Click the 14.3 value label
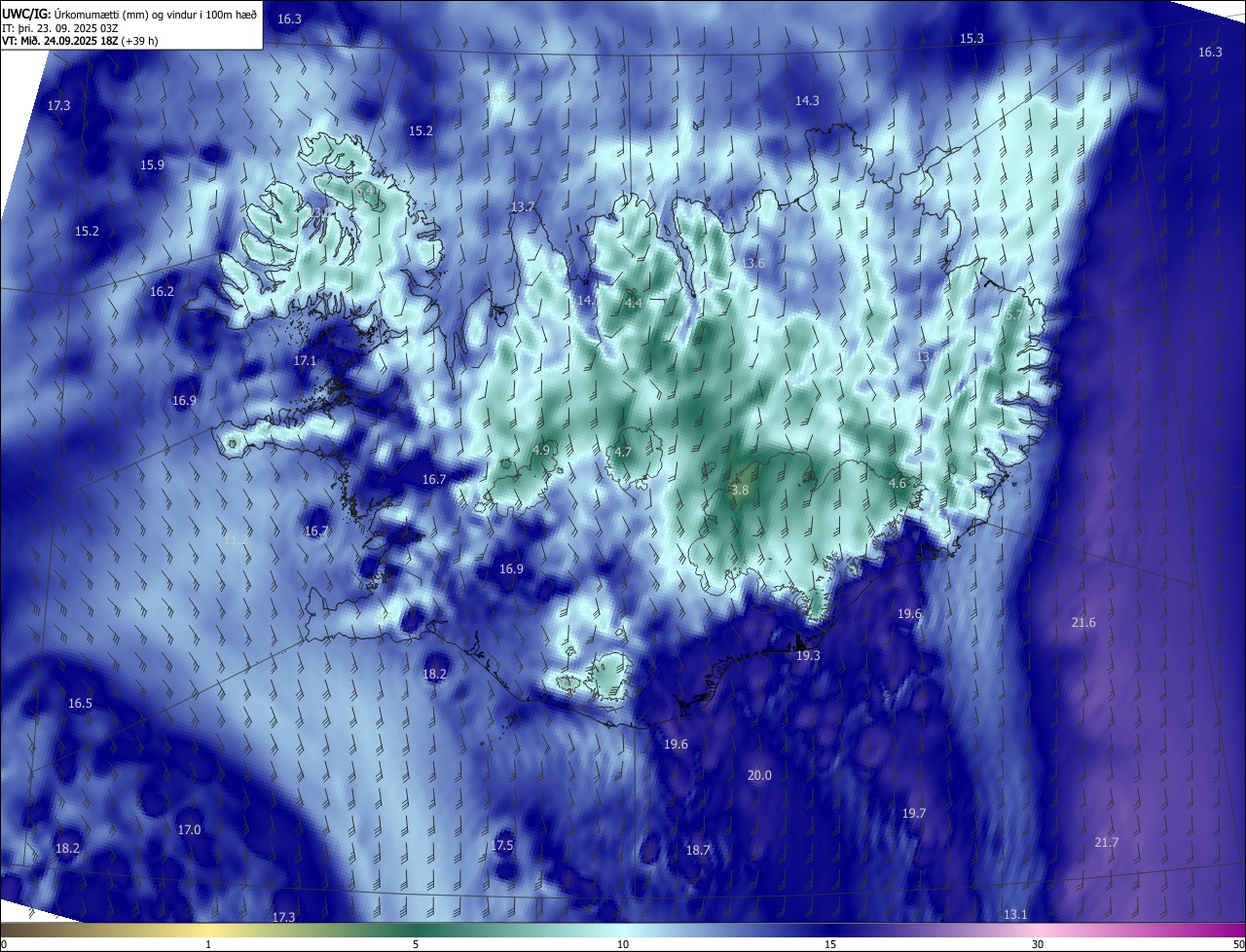The width and height of the screenshot is (1246, 952). [x=807, y=100]
